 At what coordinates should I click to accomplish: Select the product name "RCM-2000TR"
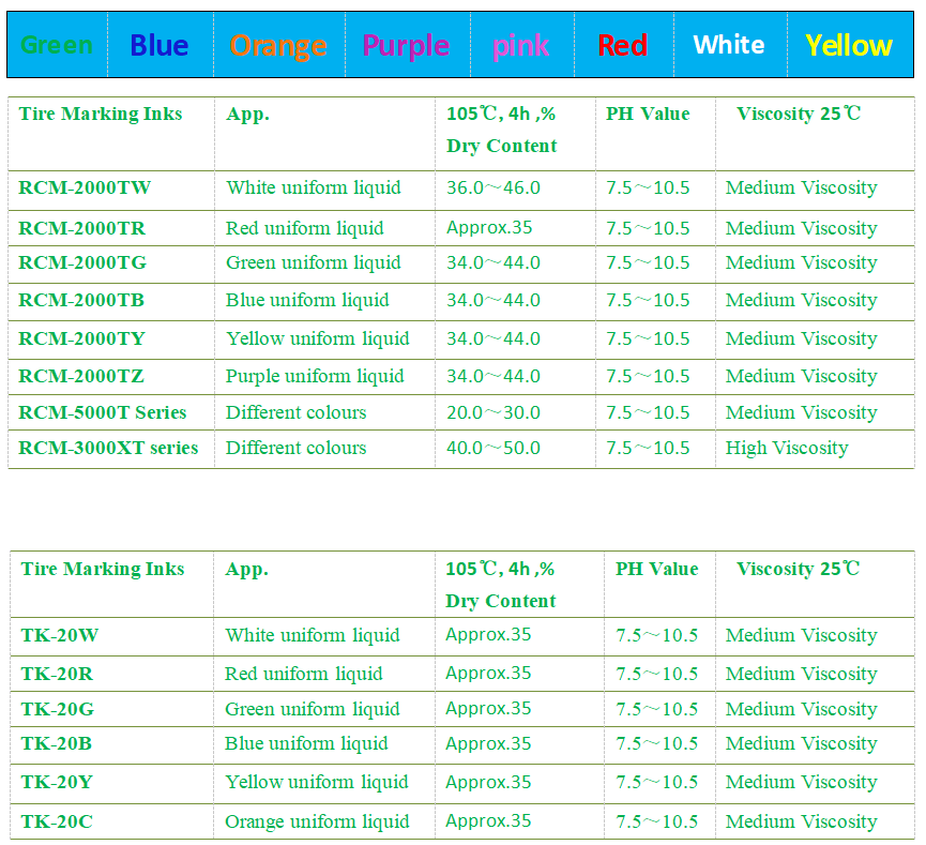tap(81, 229)
